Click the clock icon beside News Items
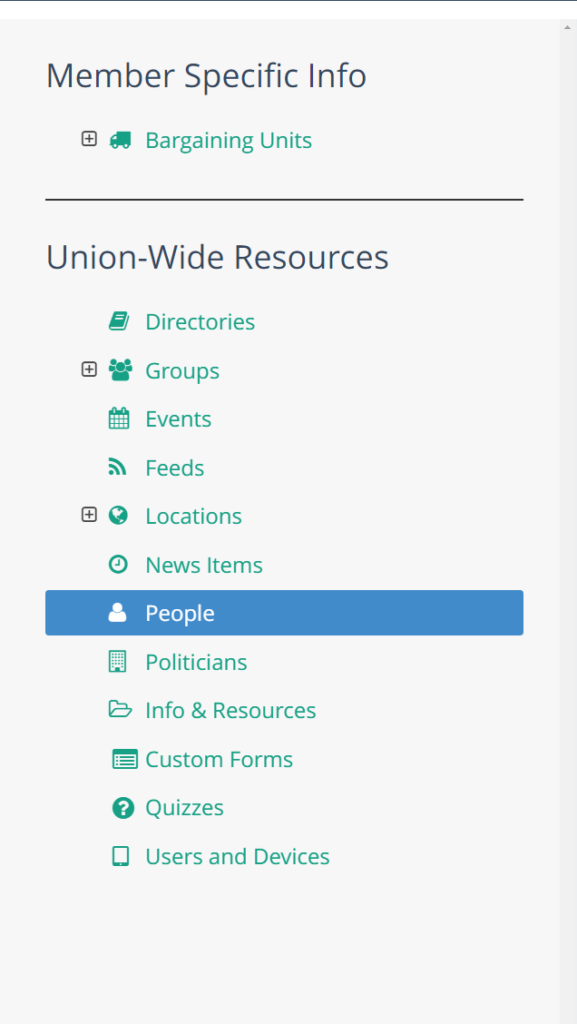 (117, 564)
